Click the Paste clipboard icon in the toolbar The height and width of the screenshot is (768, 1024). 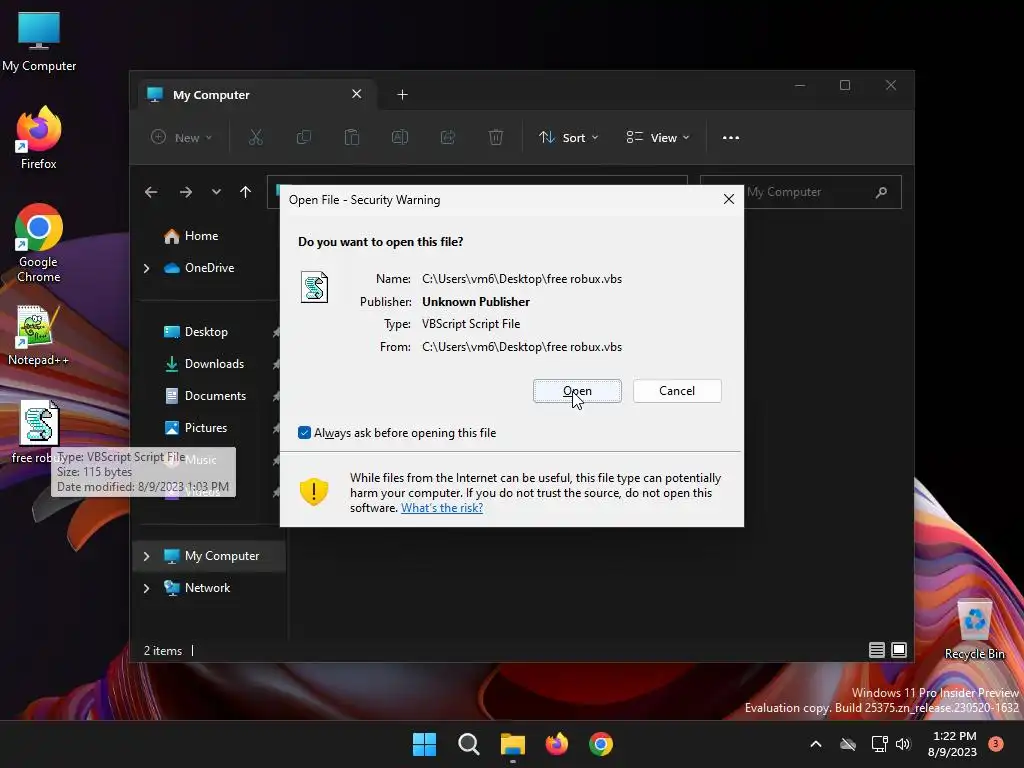(x=351, y=137)
